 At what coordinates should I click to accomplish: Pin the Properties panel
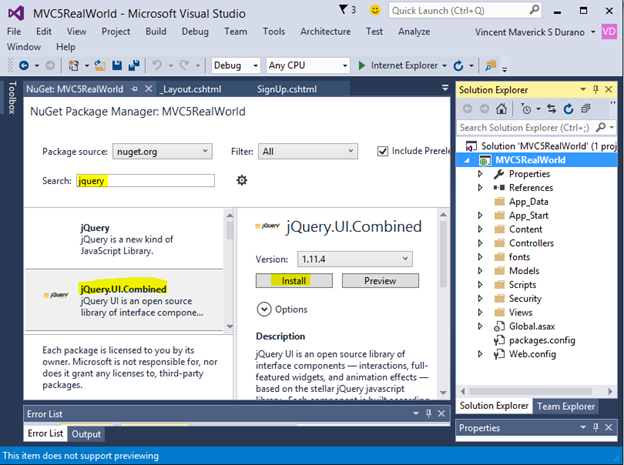click(x=596, y=428)
